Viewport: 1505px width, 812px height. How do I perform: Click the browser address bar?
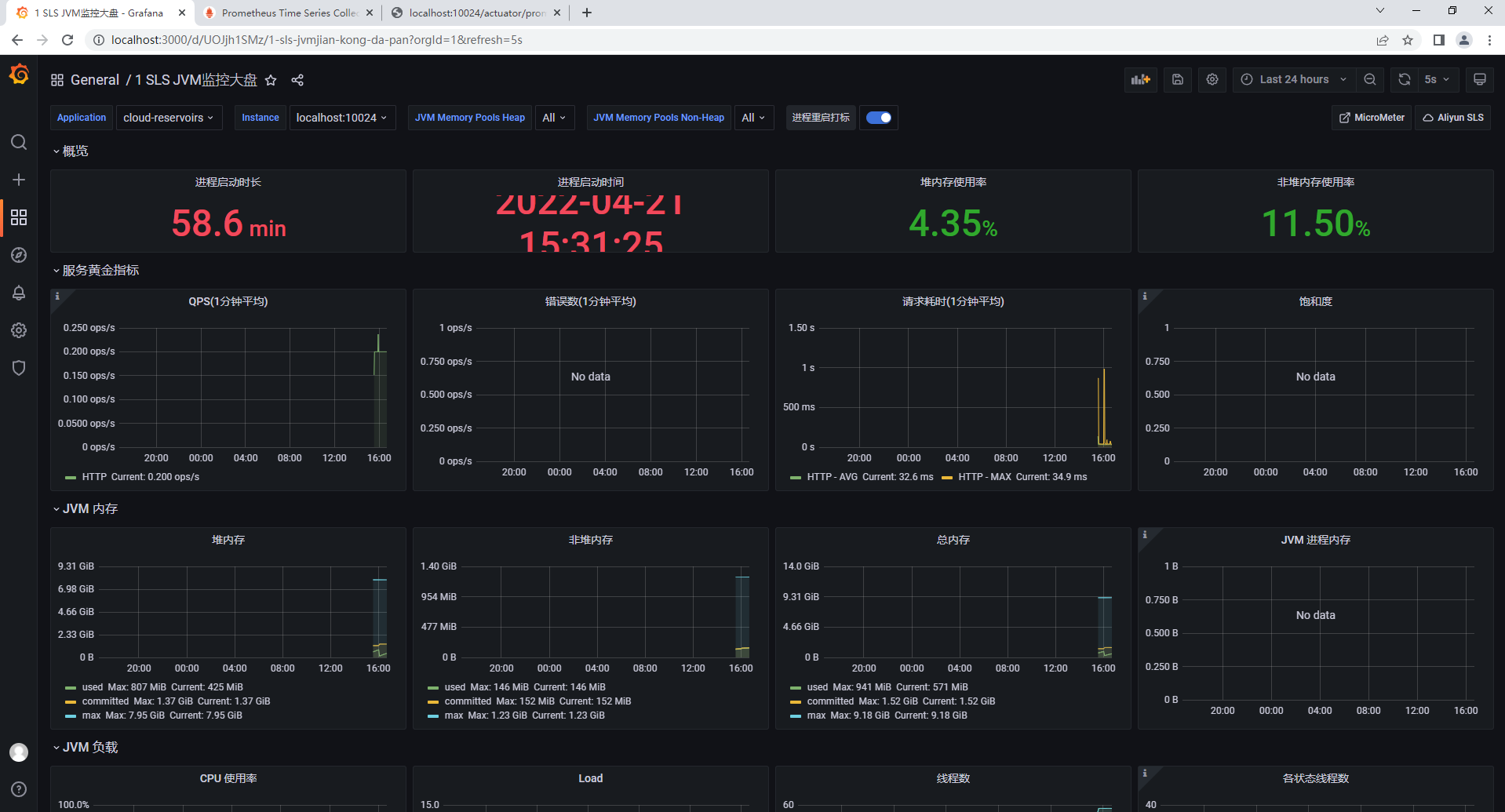coord(730,40)
